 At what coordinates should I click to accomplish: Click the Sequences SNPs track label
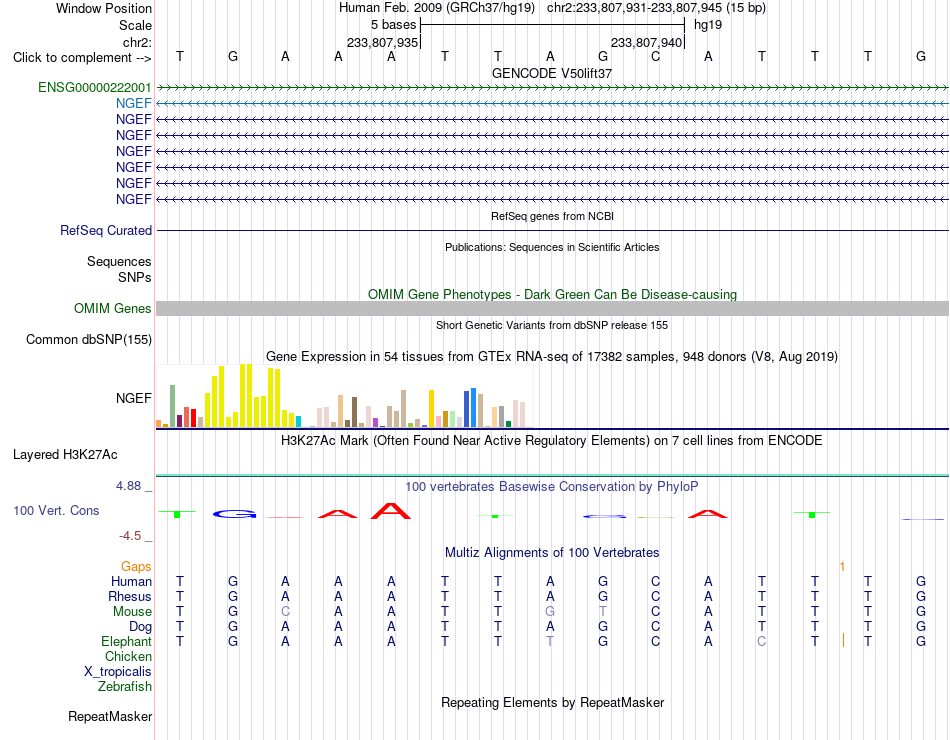click(119, 269)
